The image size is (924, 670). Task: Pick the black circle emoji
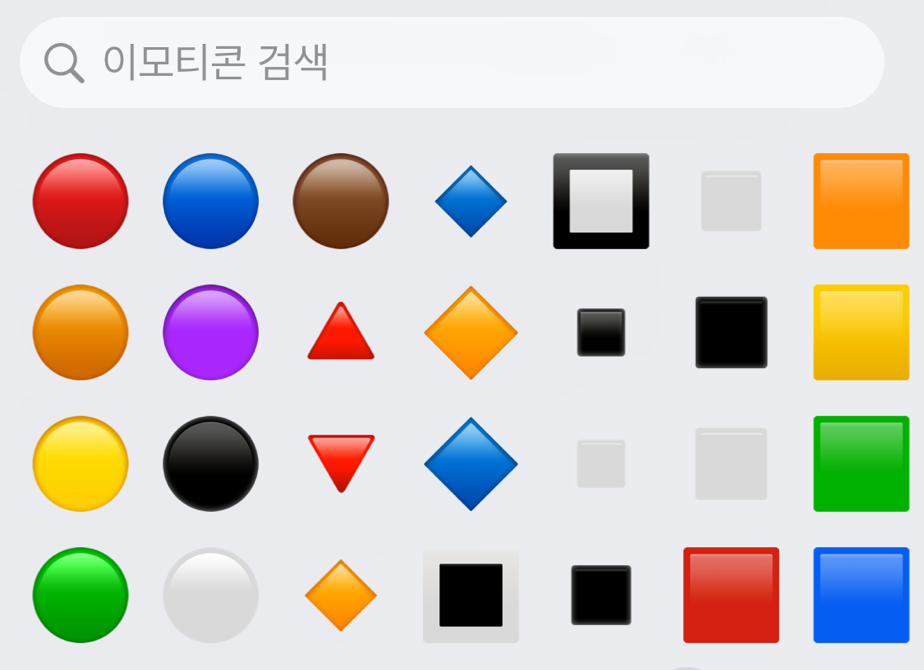(211, 464)
